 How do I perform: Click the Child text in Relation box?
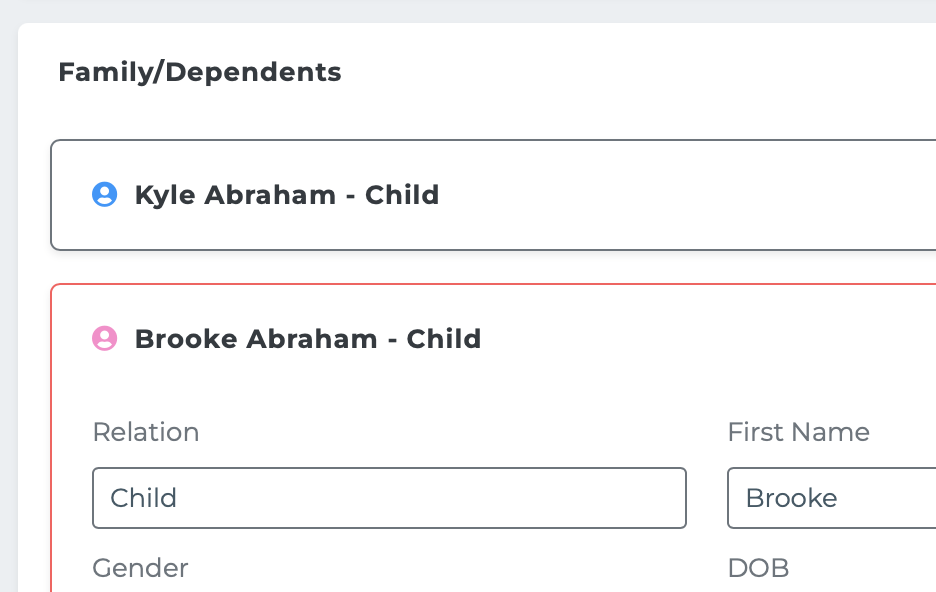point(143,498)
